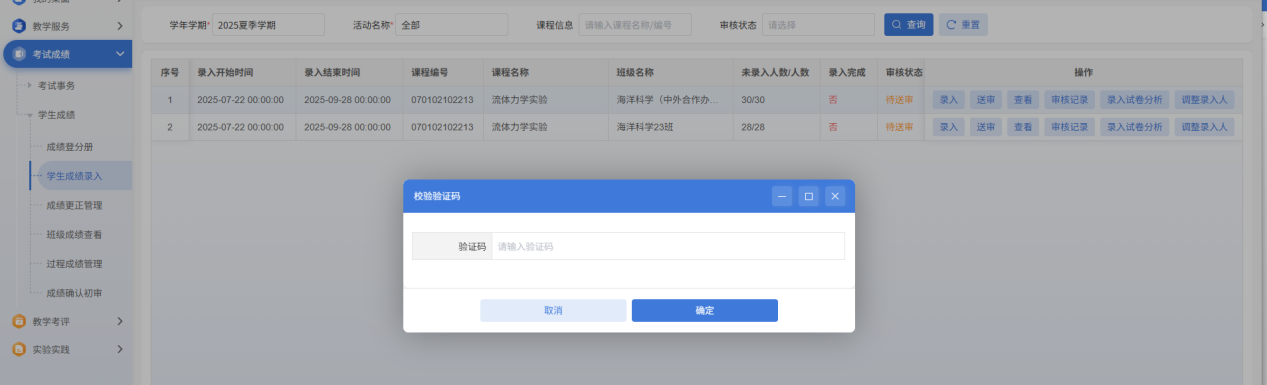Open the 学年学期 dropdown
This screenshot has height=385, width=1267.
coord(268,24)
